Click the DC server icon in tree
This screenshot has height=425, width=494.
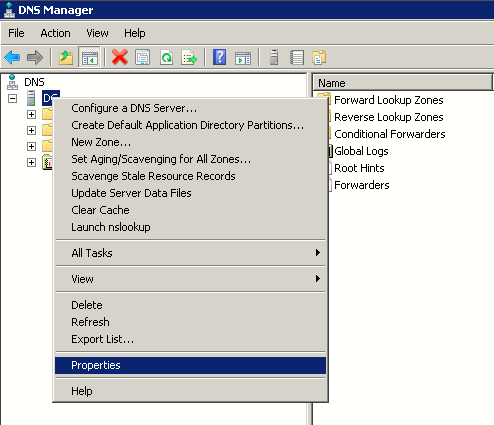31,98
